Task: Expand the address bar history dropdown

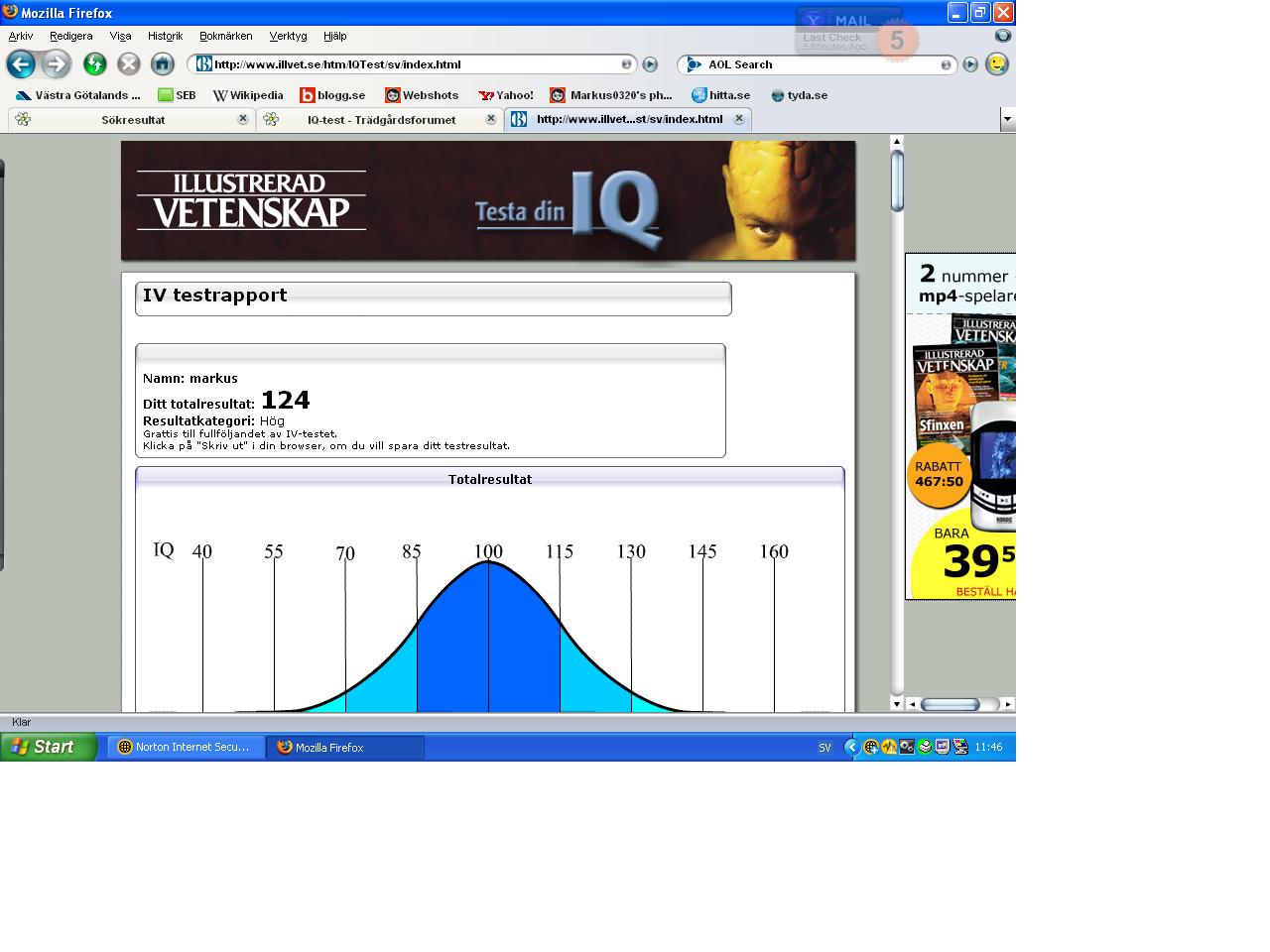Action: [x=626, y=64]
